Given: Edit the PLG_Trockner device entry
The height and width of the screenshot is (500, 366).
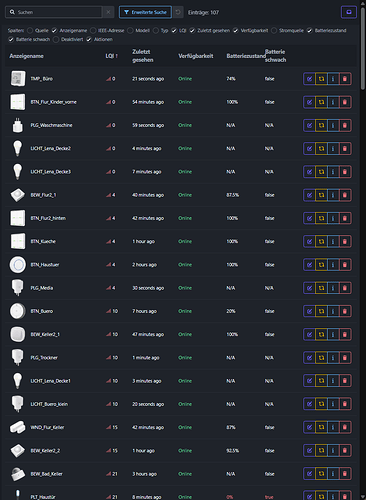Looking at the screenshot, I should 309,358.
